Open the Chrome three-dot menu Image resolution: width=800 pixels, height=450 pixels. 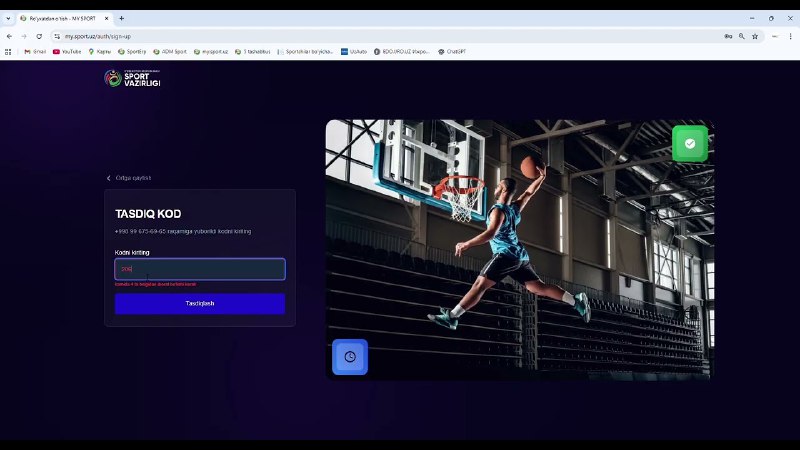click(789, 36)
